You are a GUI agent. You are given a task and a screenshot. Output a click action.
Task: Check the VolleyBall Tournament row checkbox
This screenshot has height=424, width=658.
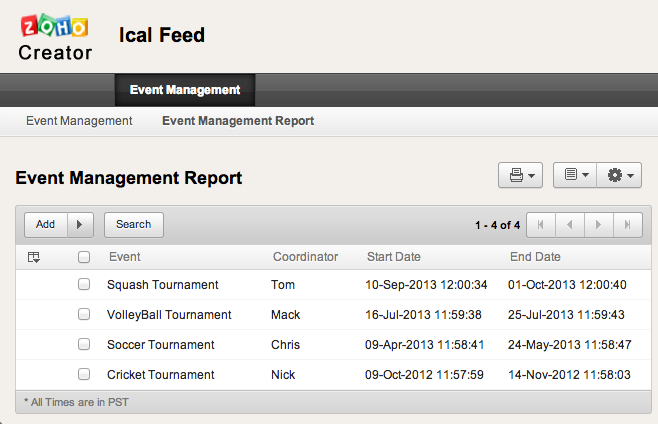click(x=84, y=314)
